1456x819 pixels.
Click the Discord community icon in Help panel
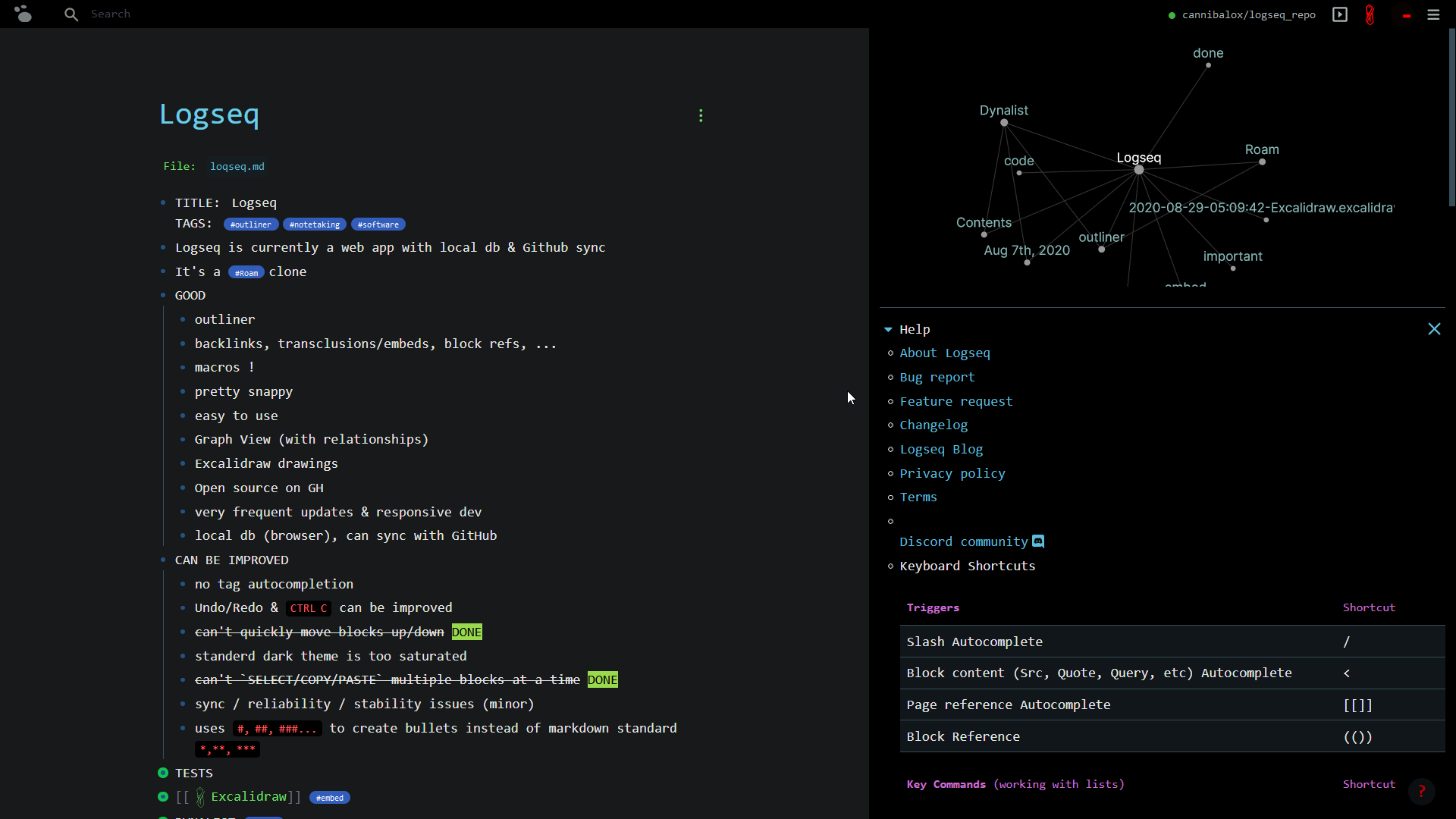click(x=1037, y=541)
